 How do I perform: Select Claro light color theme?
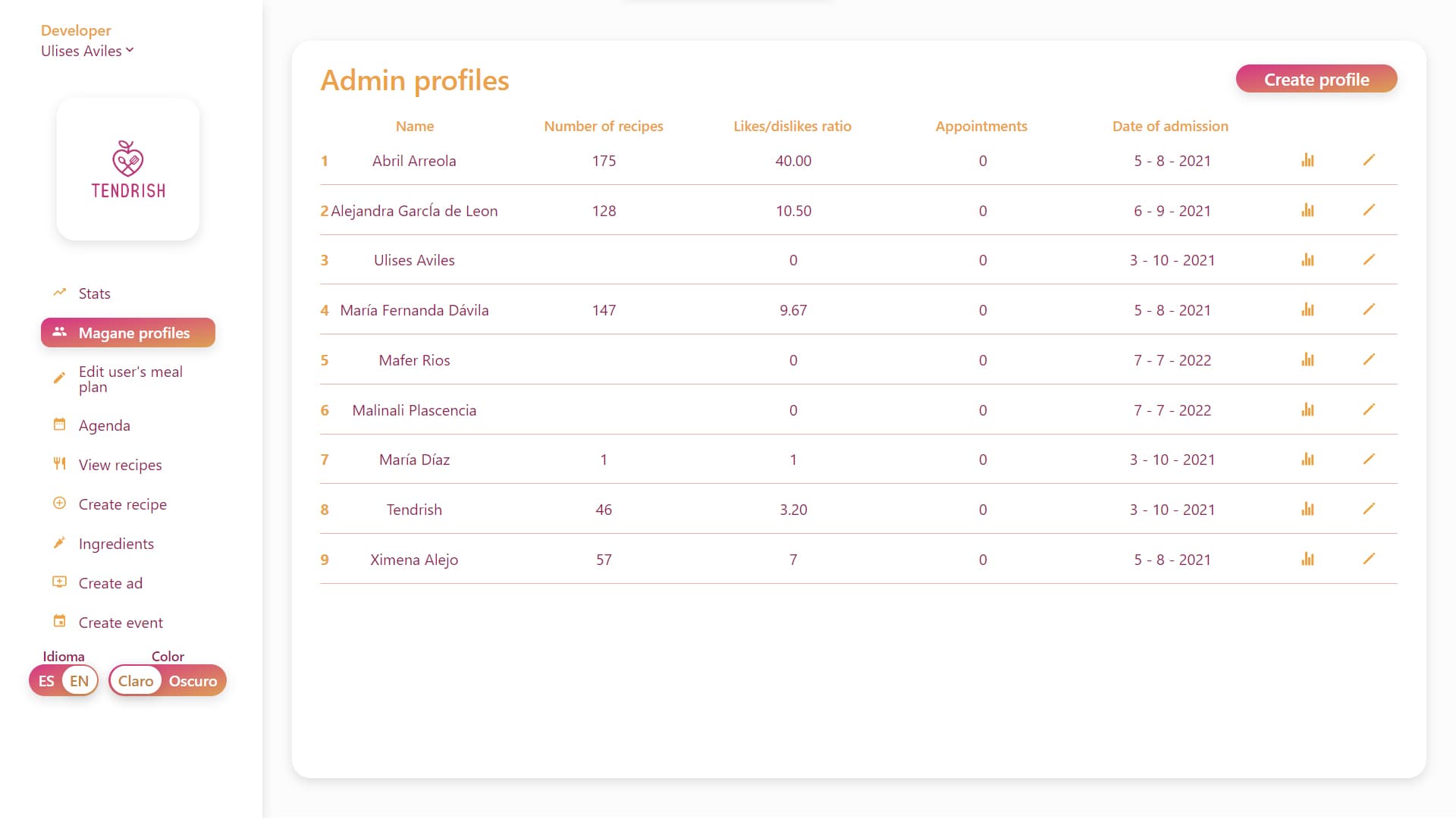pos(136,681)
